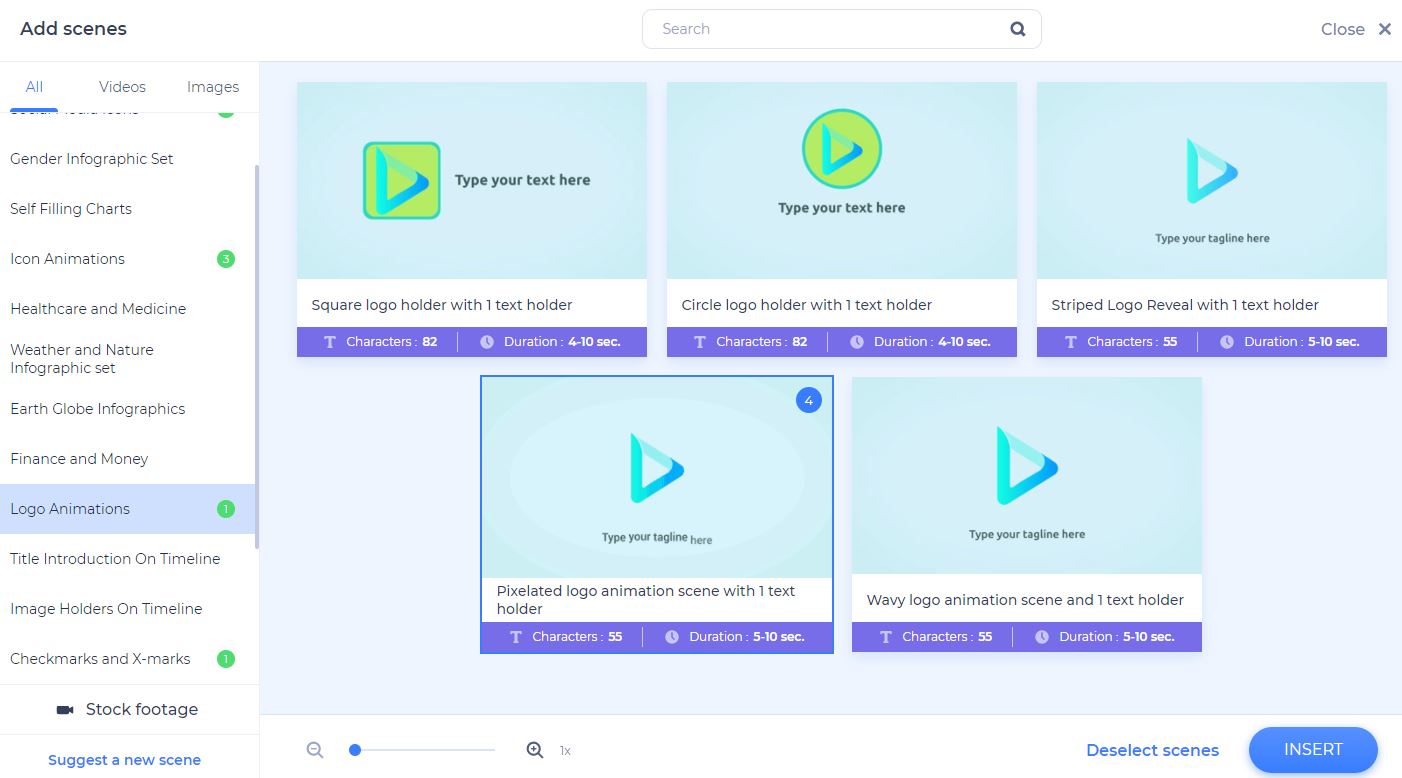Click the Duration clock icon on Striped Logo Reveal
Image resolution: width=1402 pixels, height=778 pixels.
click(x=1227, y=341)
